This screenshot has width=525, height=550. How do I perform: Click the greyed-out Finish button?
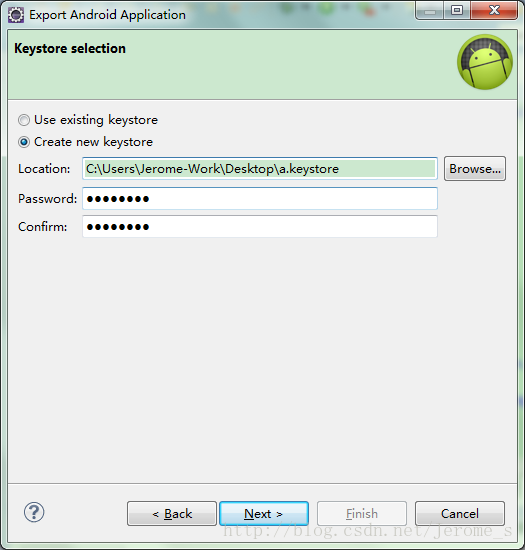pyautogui.click(x=362, y=514)
